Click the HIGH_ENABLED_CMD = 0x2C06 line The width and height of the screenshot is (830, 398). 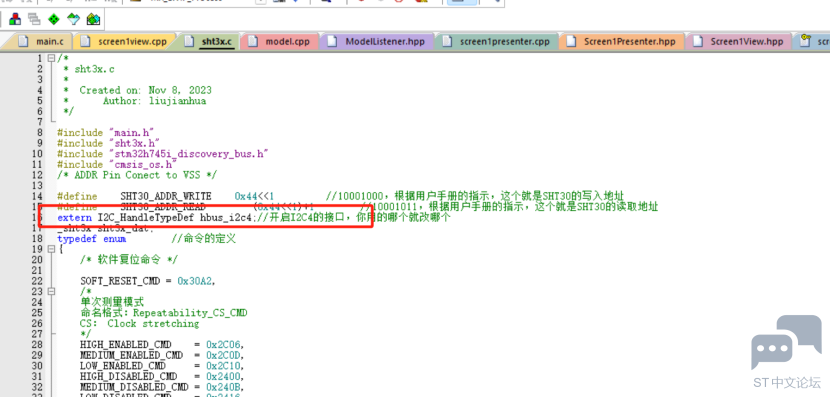(162, 345)
